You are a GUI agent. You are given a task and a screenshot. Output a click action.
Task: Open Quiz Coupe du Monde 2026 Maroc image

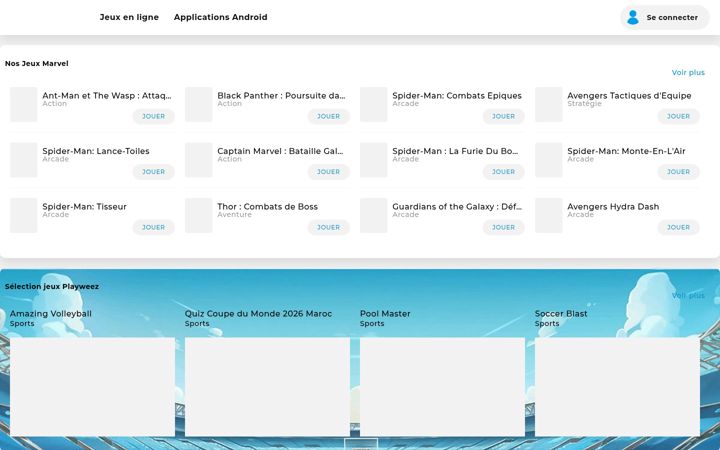pyautogui.click(x=267, y=387)
